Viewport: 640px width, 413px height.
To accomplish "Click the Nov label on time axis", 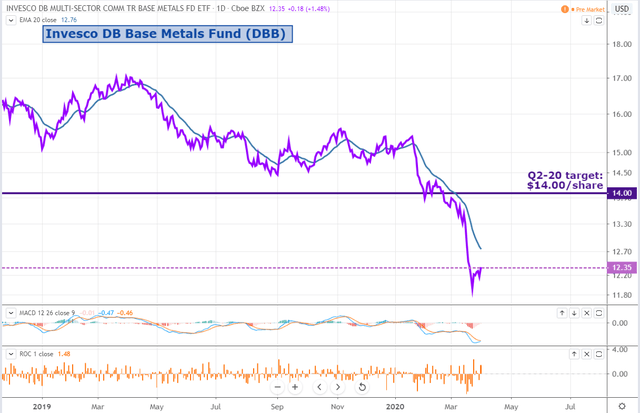I will (x=338, y=406).
